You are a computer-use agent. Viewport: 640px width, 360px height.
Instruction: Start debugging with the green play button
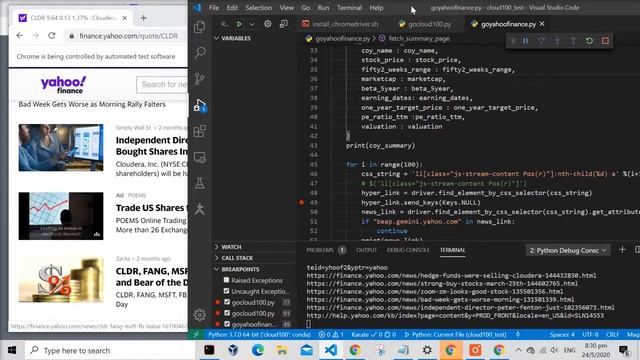(x=239, y=24)
